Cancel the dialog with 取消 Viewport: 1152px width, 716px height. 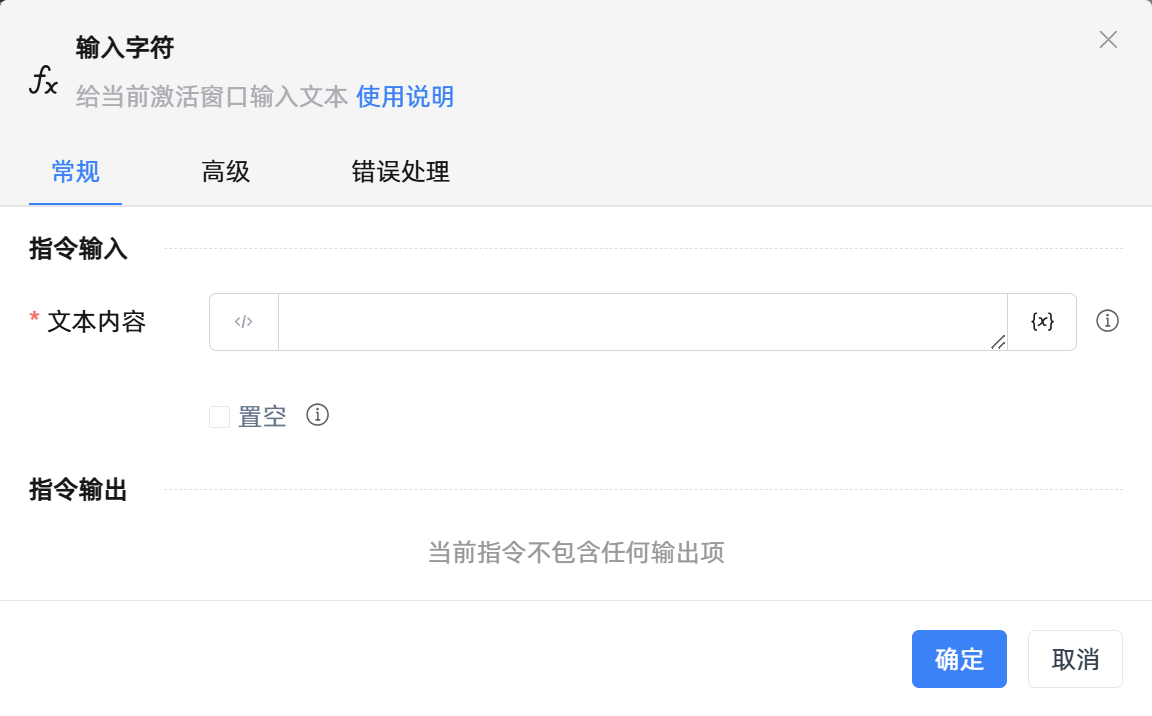tap(1075, 658)
